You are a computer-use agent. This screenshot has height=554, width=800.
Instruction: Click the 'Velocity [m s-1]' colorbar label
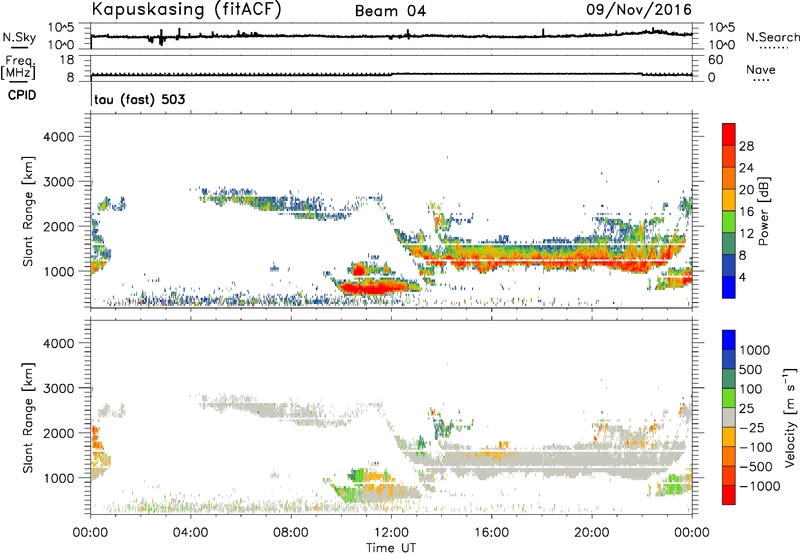(x=790, y=417)
